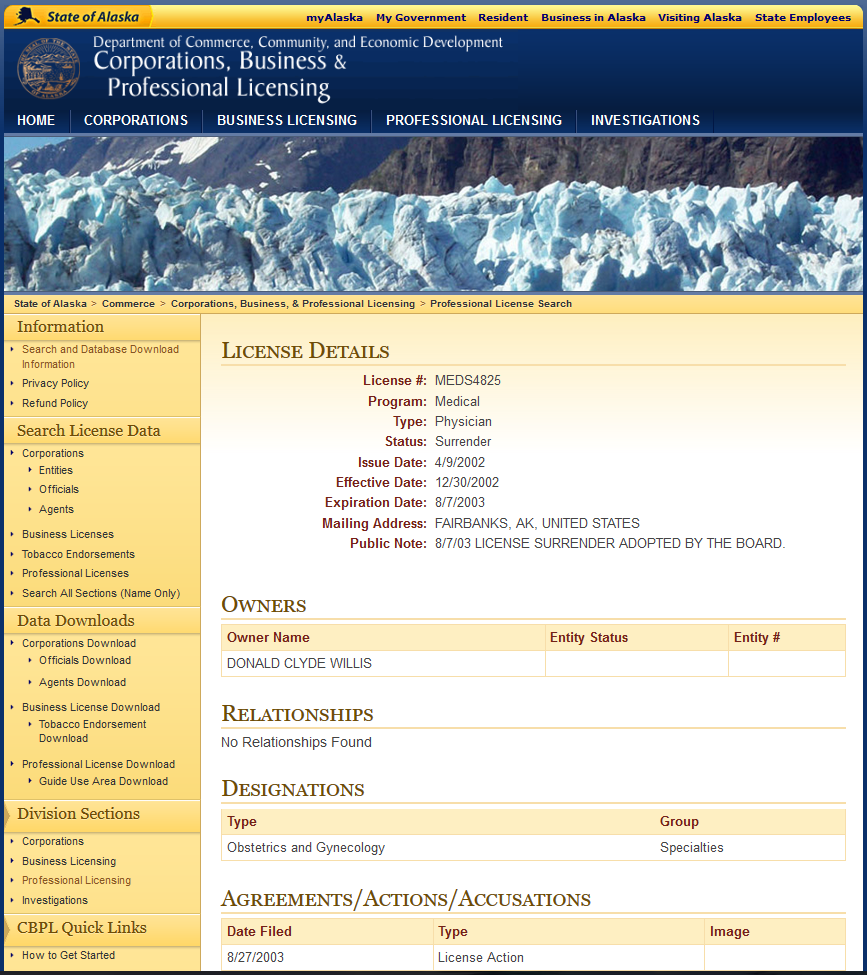
Task: Click the Refund Policy link
Action: click(54, 403)
